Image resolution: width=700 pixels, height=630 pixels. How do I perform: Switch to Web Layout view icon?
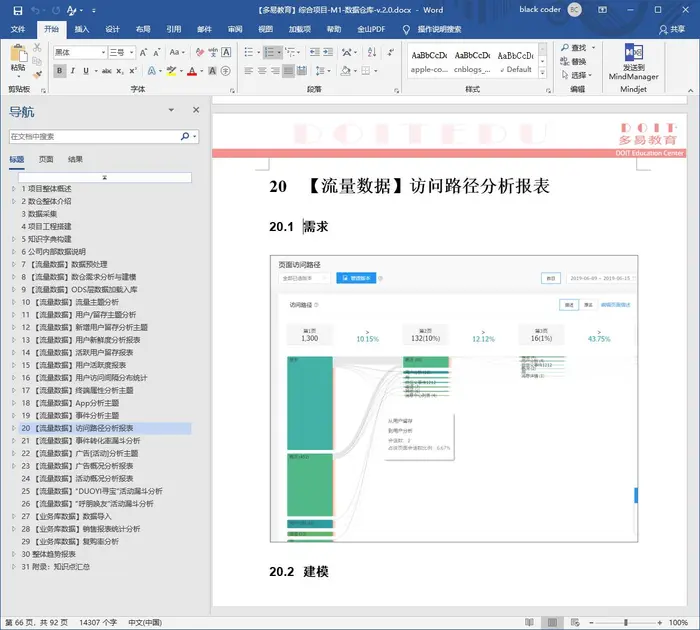point(575,622)
